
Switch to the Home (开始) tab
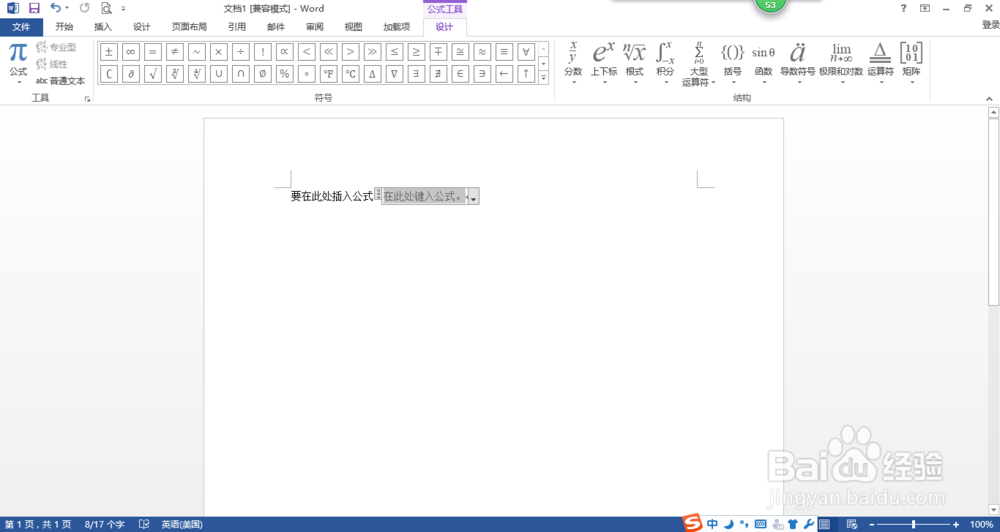pyautogui.click(x=64, y=27)
